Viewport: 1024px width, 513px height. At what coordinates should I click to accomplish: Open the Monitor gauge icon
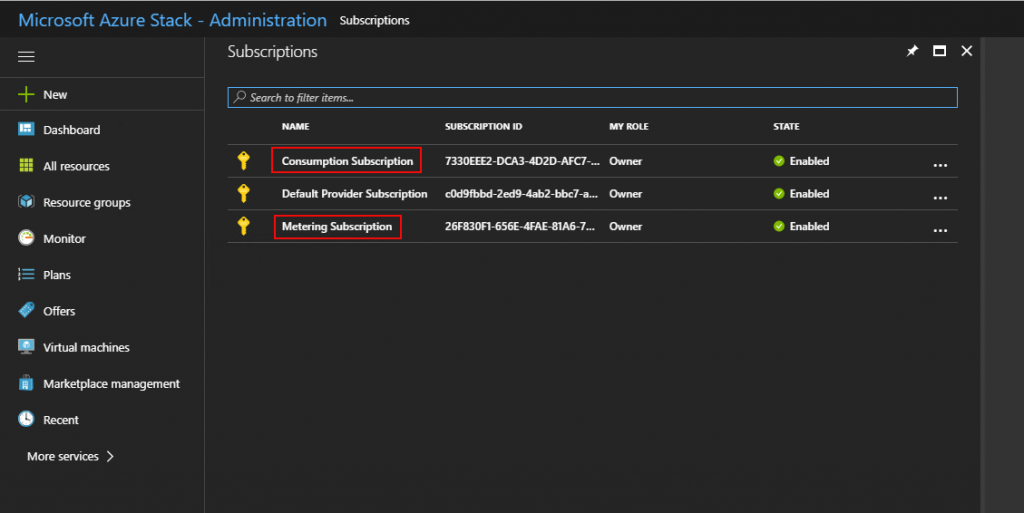26,238
